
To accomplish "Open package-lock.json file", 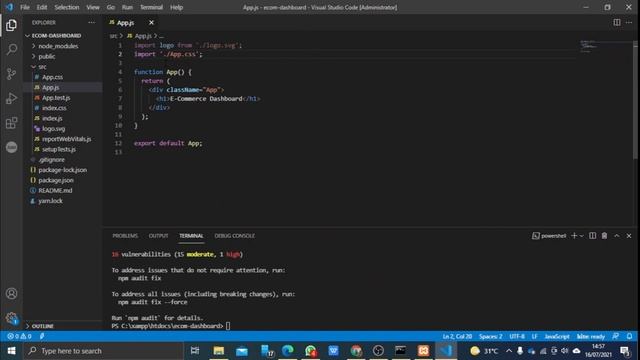I will (x=62, y=169).
